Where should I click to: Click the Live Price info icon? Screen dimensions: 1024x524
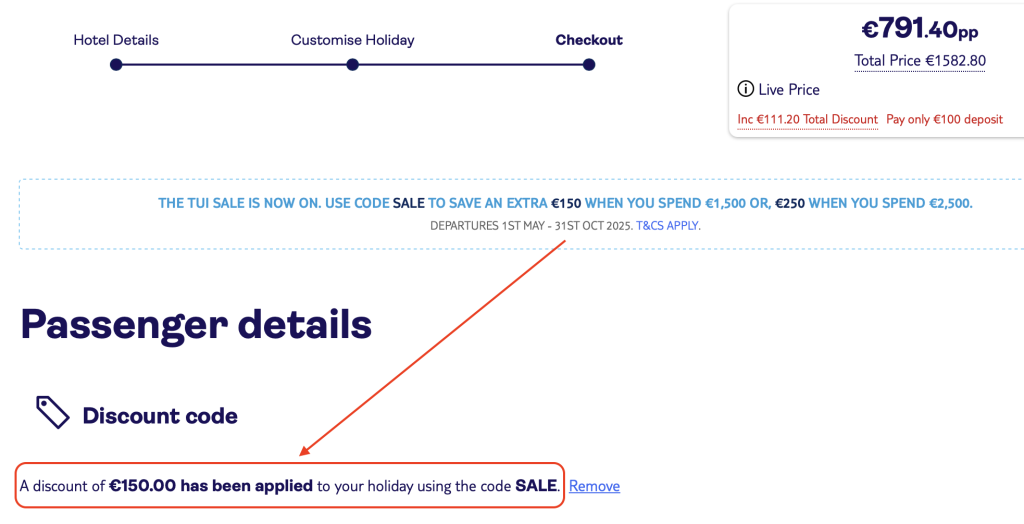click(745, 89)
